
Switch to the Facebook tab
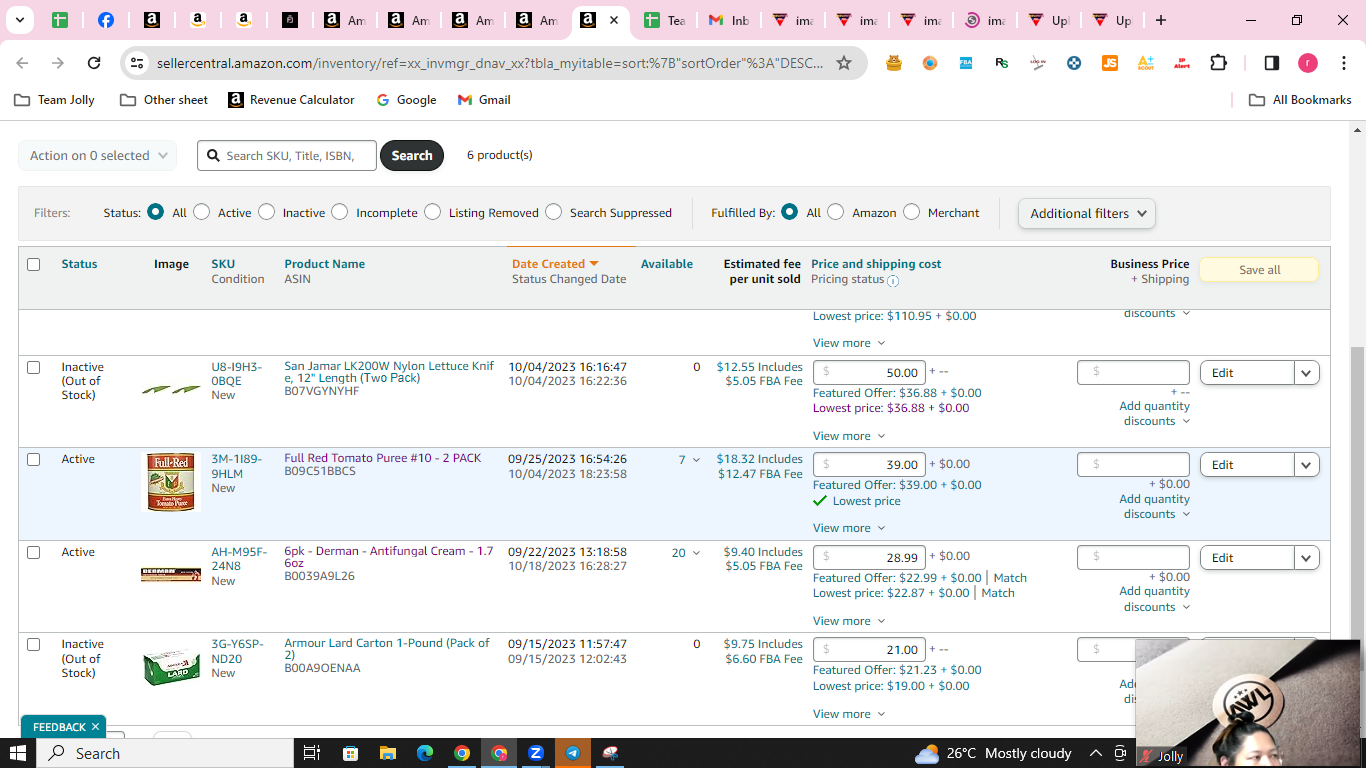(x=105, y=20)
